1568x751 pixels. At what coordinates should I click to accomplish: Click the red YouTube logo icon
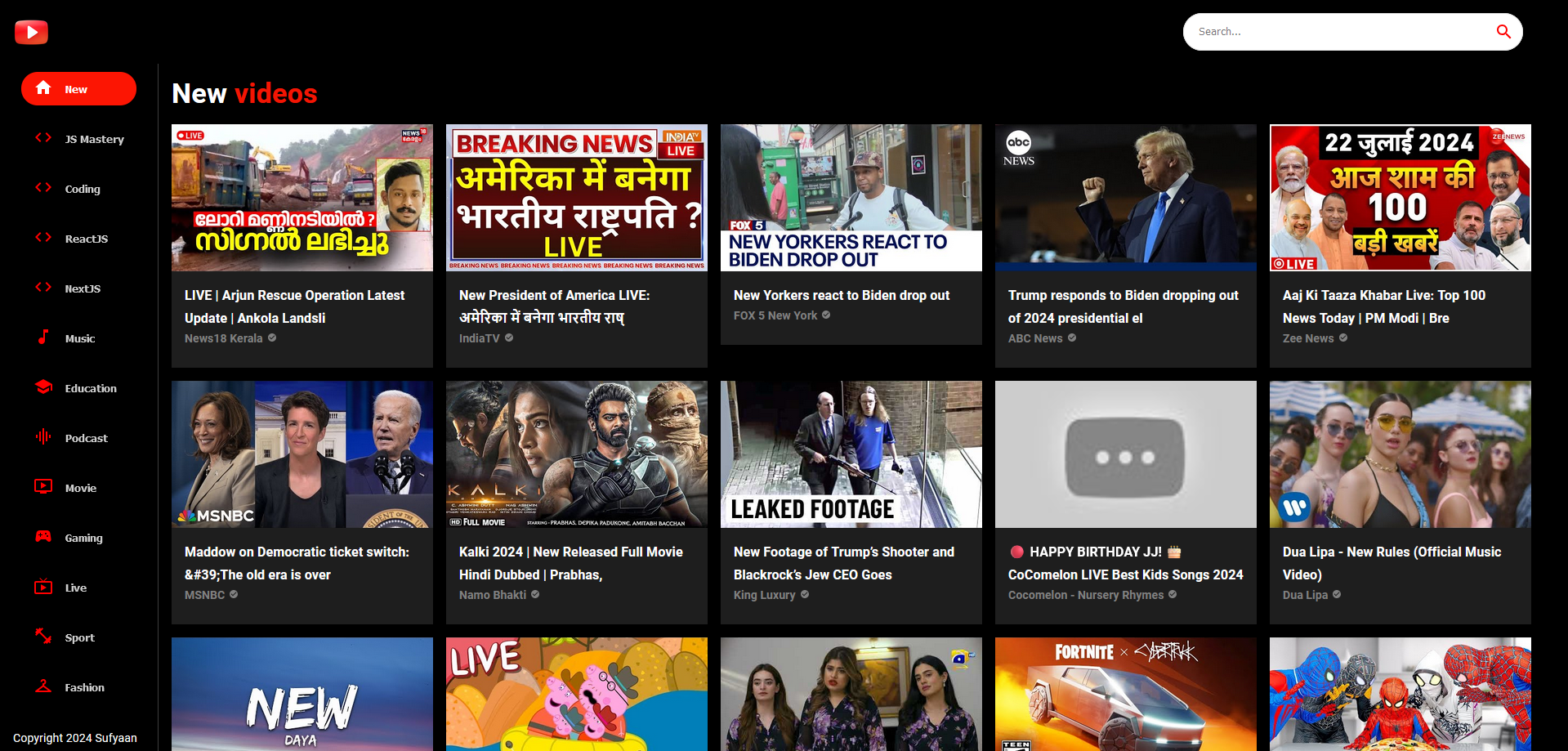(31, 32)
